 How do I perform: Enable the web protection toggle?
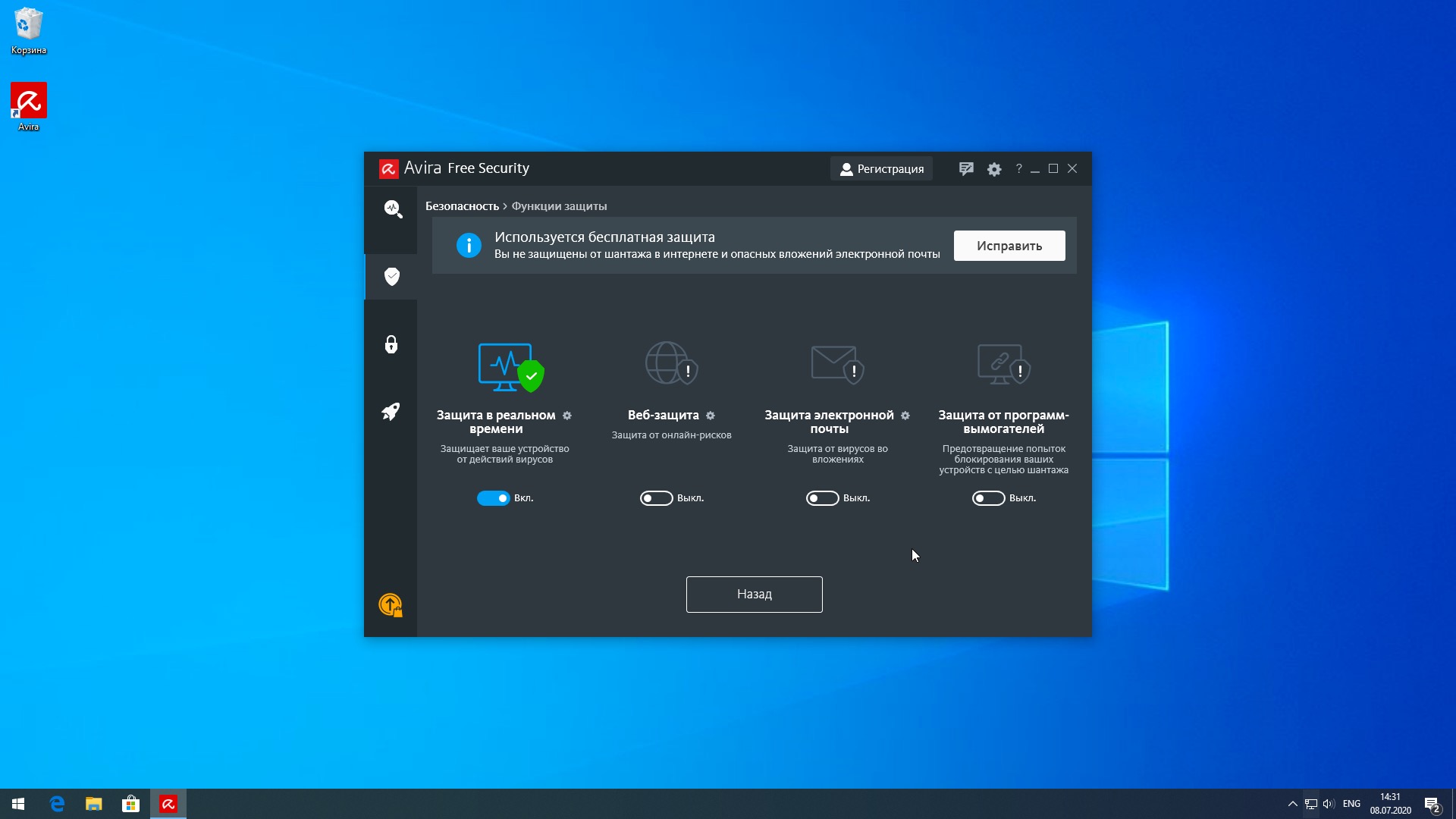point(657,498)
